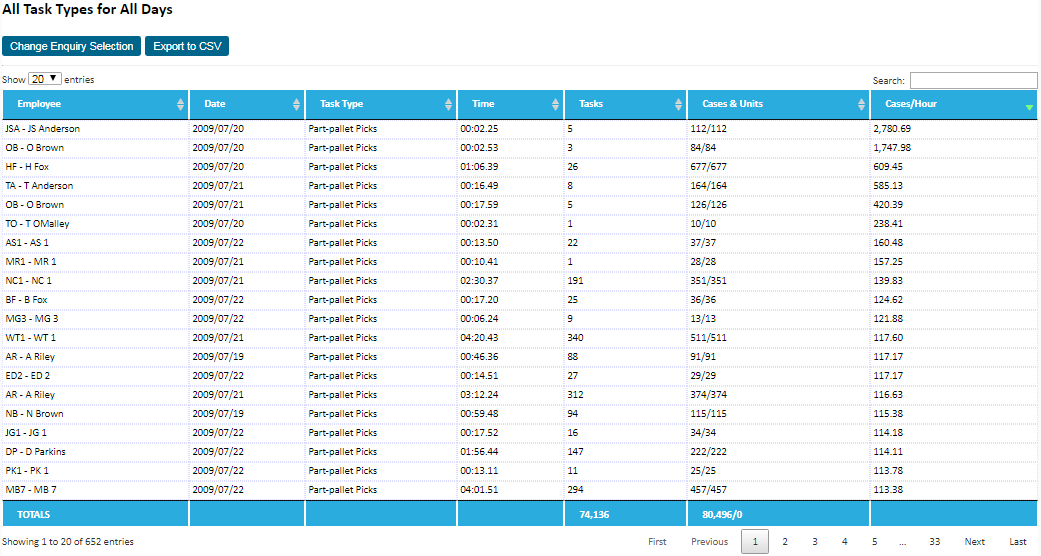Sort by the Task Type header label

pyautogui.click(x=341, y=104)
